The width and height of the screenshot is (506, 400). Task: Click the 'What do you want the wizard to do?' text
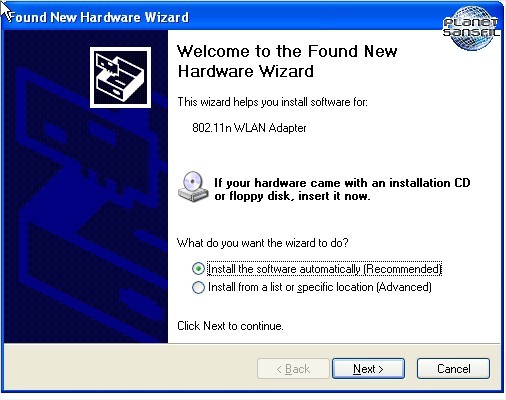point(263,243)
